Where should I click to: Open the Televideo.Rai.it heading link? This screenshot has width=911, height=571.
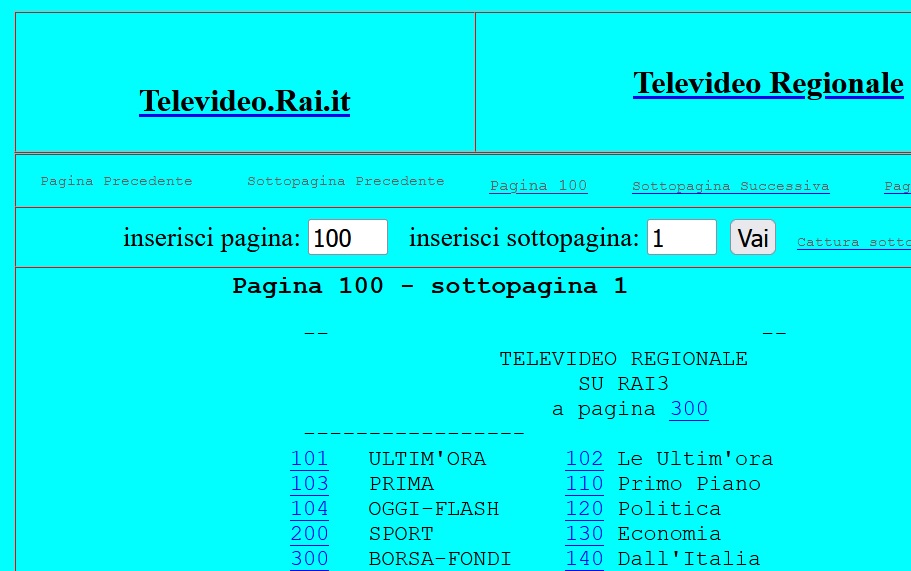(x=245, y=101)
